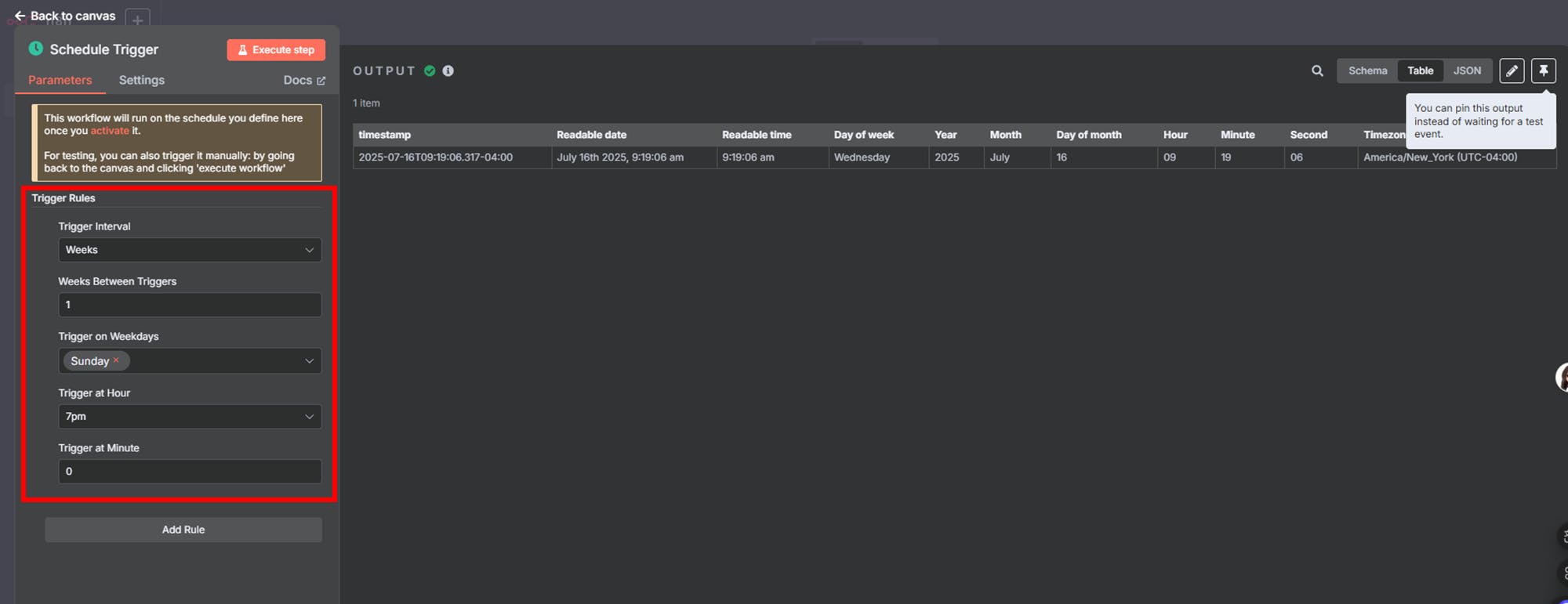Click the Back to canvas arrow
1568x604 pixels.
click(x=20, y=16)
